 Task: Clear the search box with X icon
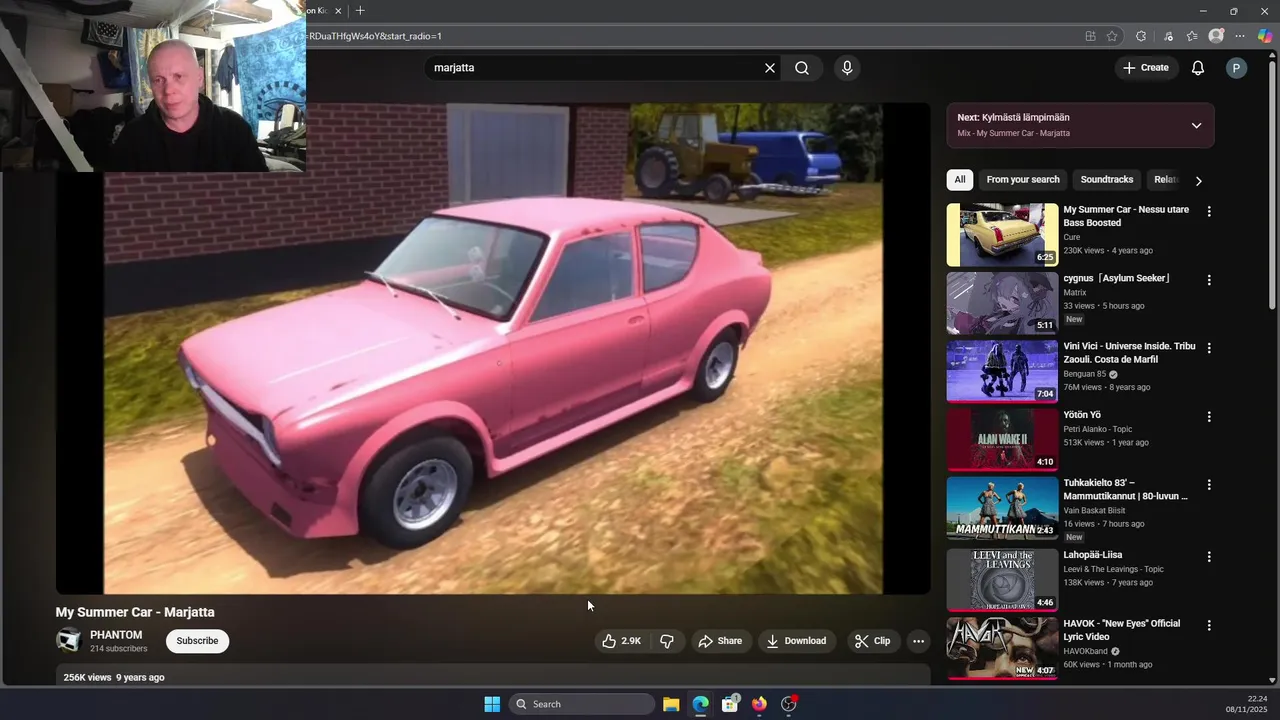point(770,68)
